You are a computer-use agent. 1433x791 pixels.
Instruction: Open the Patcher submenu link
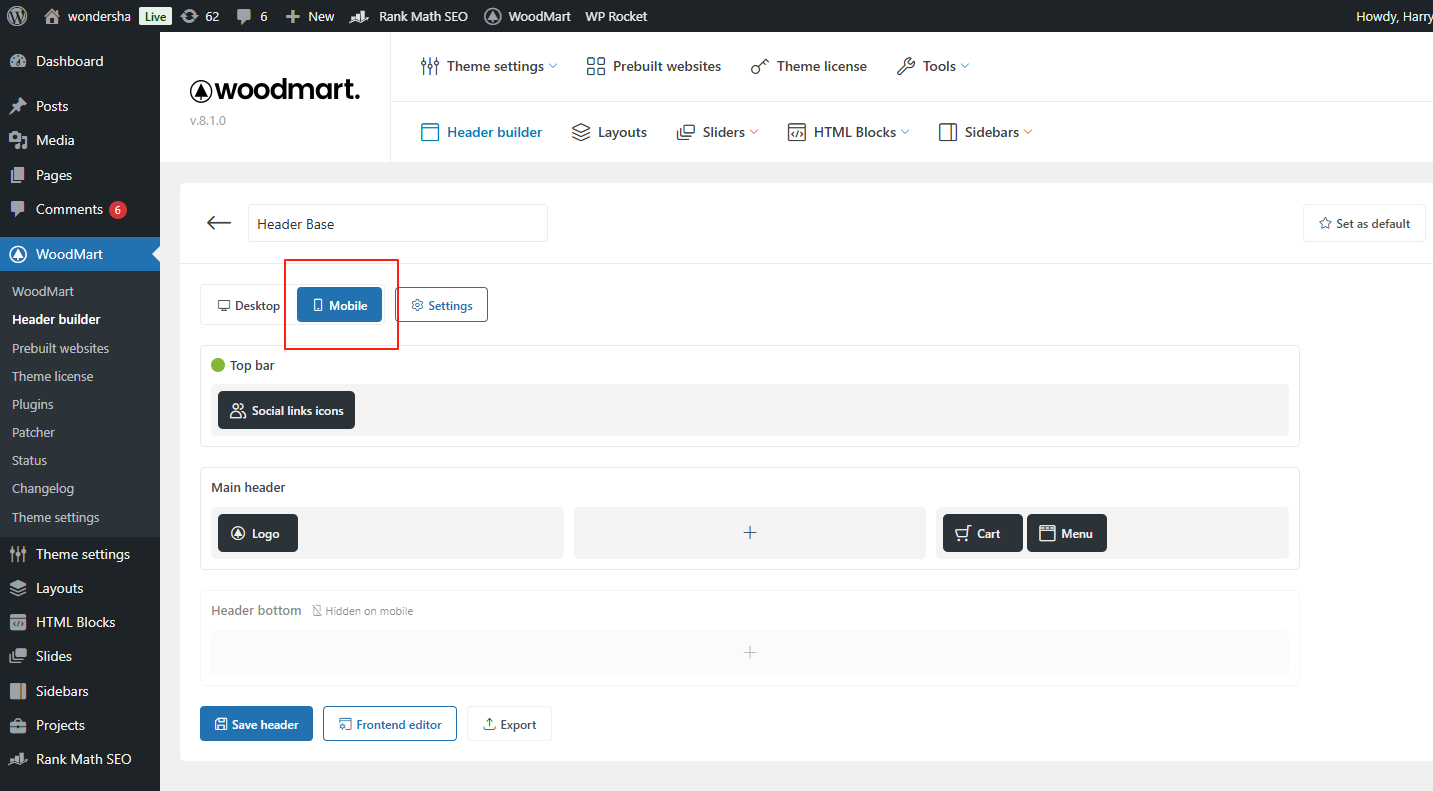pyautogui.click(x=33, y=432)
